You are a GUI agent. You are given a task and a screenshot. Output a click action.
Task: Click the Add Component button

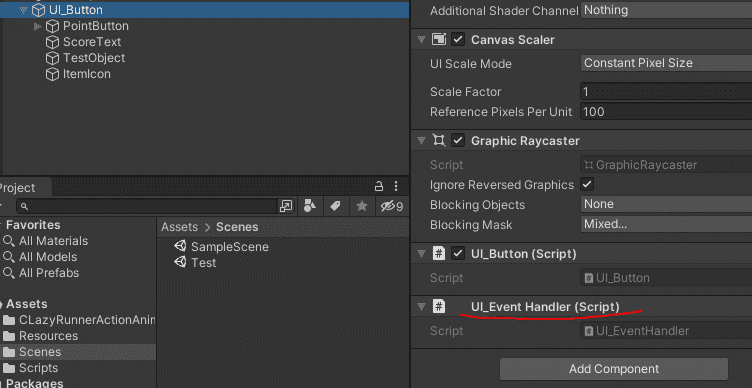click(x=614, y=369)
